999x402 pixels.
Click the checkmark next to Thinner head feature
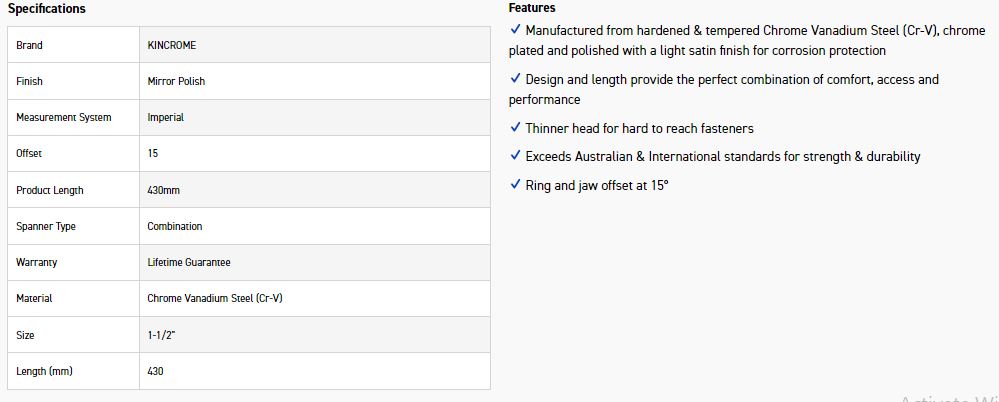point(515,128)
